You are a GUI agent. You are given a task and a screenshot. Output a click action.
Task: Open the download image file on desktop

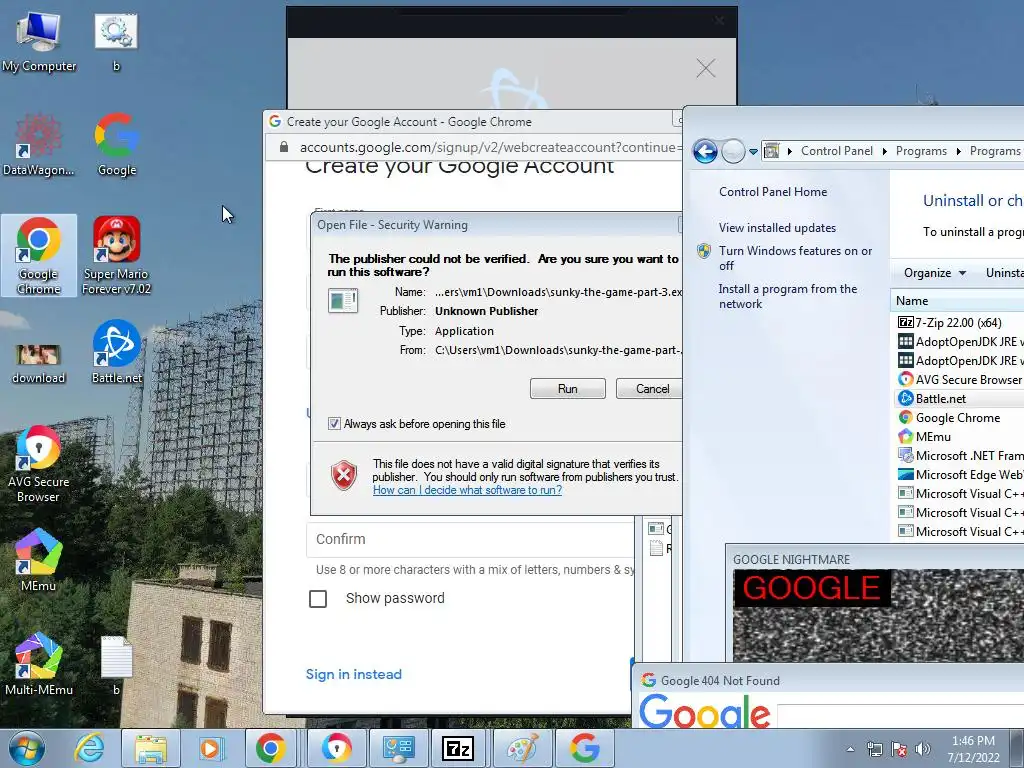[39, 363]
